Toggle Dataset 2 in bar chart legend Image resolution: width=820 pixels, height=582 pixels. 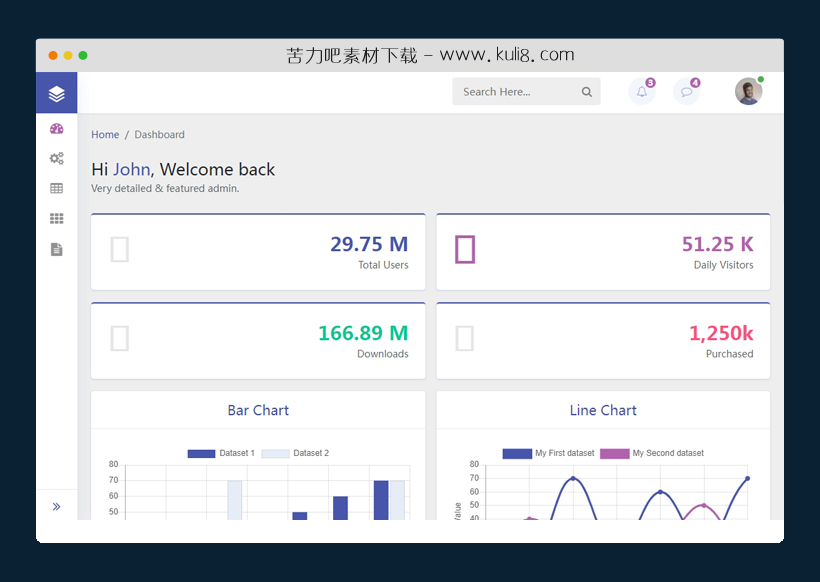tap(295, 453)
